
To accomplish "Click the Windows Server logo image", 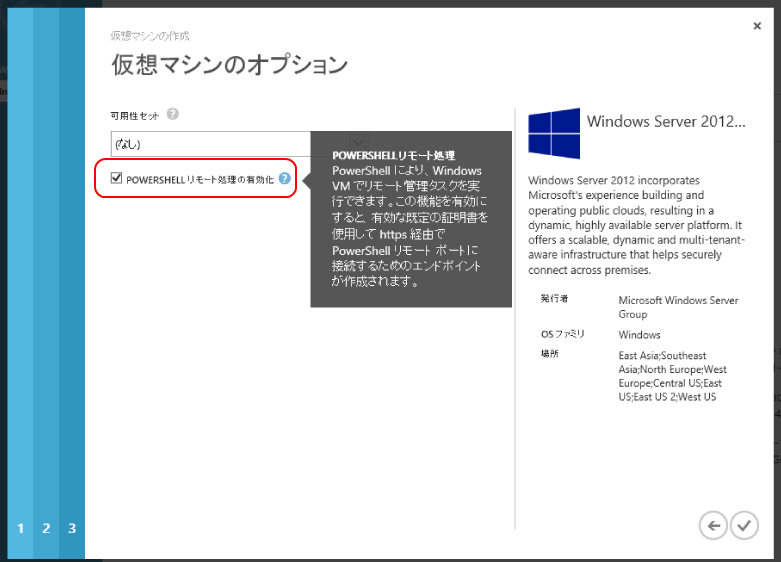I will pyautogui.click(x=554, y=134).
